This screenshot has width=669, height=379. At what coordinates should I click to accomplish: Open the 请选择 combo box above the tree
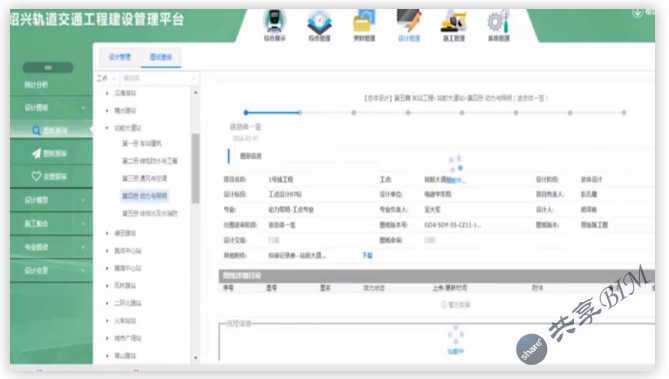[159, 78]
